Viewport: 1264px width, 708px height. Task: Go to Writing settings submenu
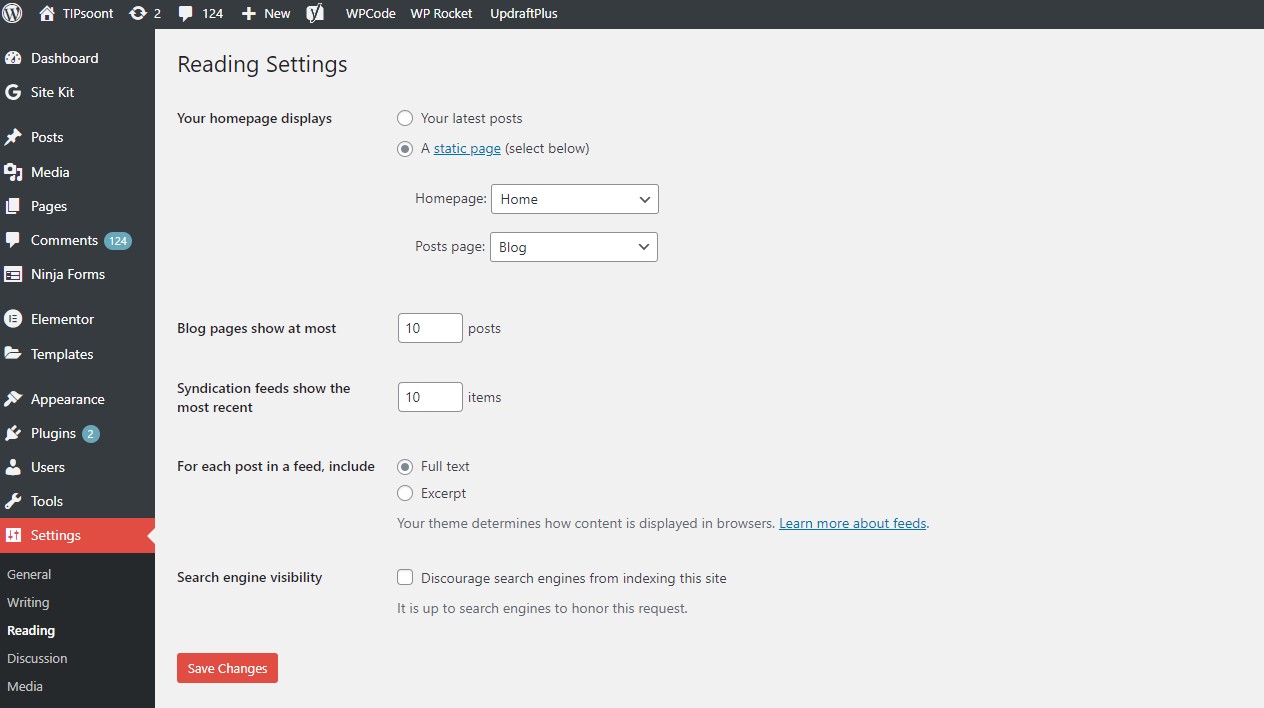click(x=28, y=602)
